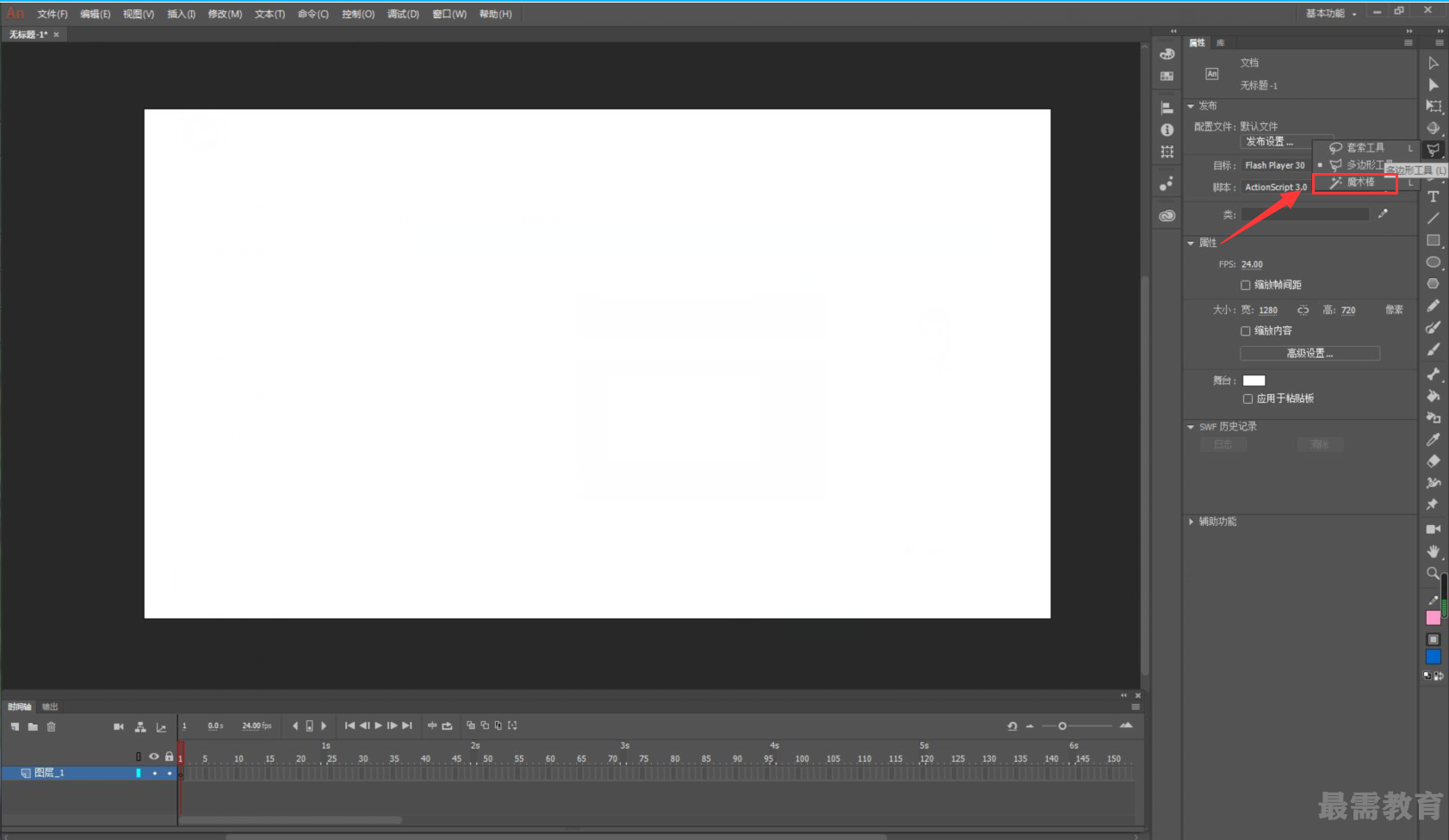This screenshot has height=840, width=1449.
Task: Select the Line tool
Action: click(x=1434, y=219)
